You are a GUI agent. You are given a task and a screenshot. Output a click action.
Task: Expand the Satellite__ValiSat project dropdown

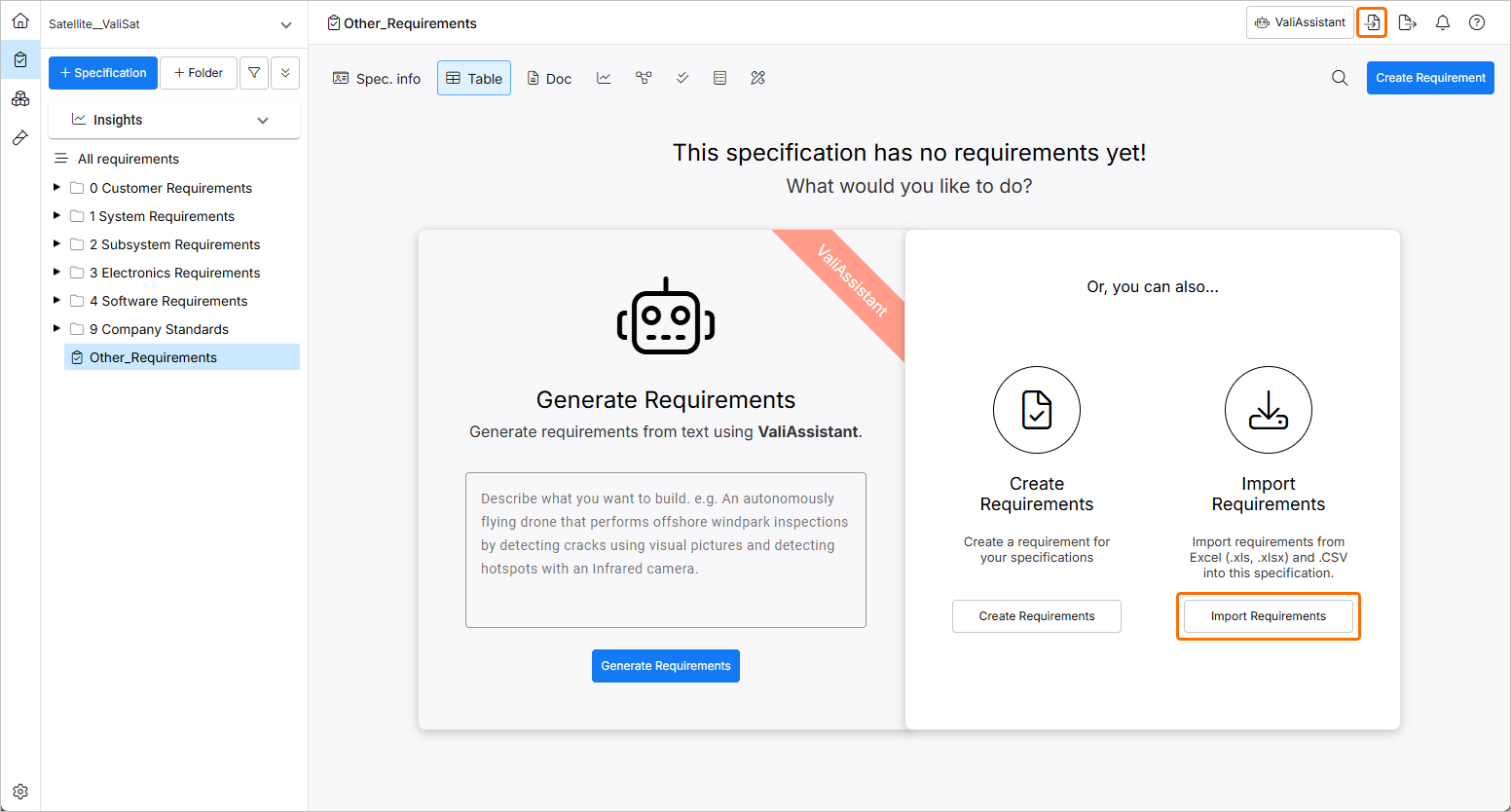coord(285,24)
